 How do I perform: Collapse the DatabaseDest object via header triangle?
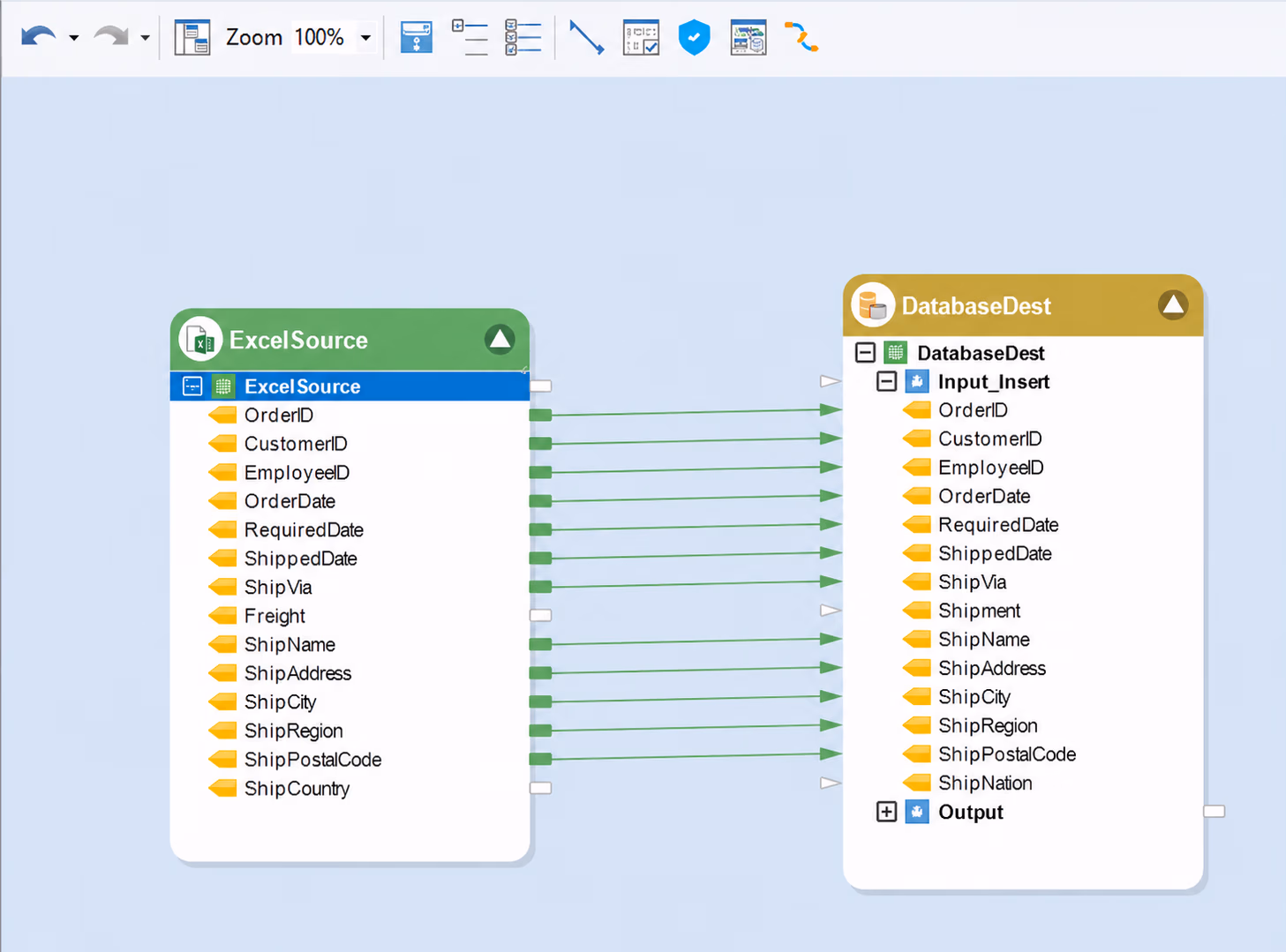click(x=1173, y=305)
